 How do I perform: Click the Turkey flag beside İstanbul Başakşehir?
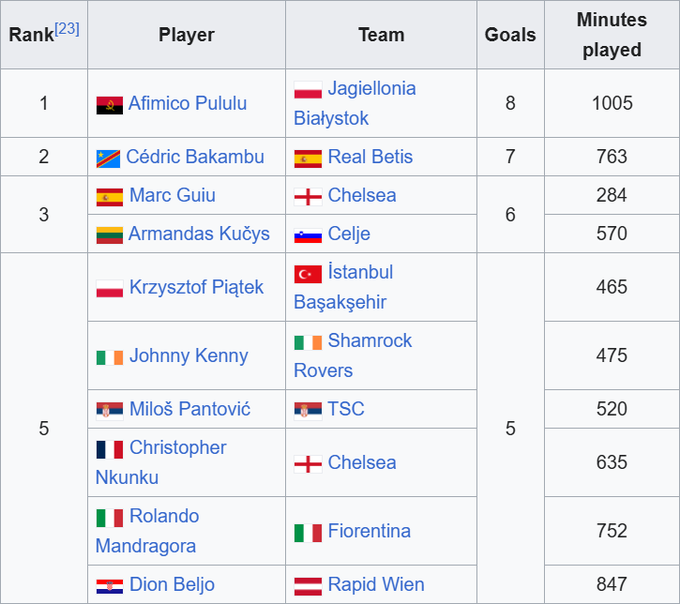pyautogui.click(x=307, y=273)
